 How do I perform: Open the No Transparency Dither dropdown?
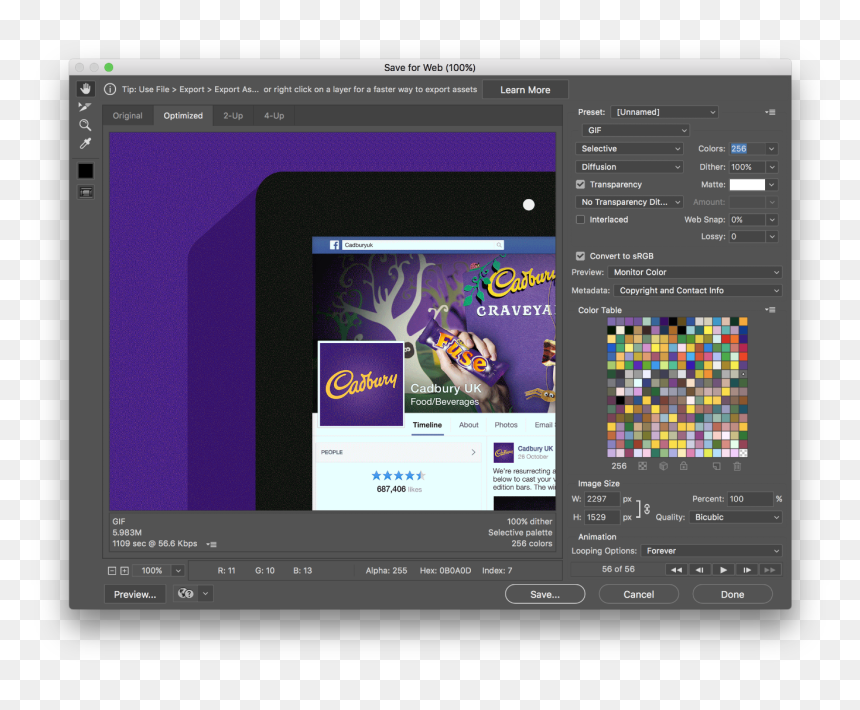629,202
